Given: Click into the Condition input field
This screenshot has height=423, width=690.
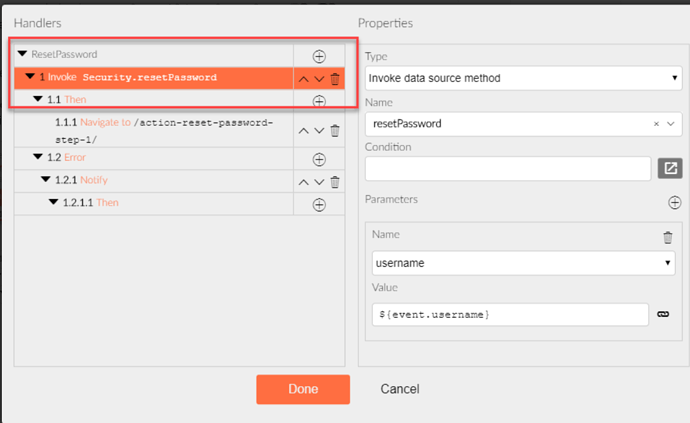Looking at the screenshot, I should [x=508, y=169].
